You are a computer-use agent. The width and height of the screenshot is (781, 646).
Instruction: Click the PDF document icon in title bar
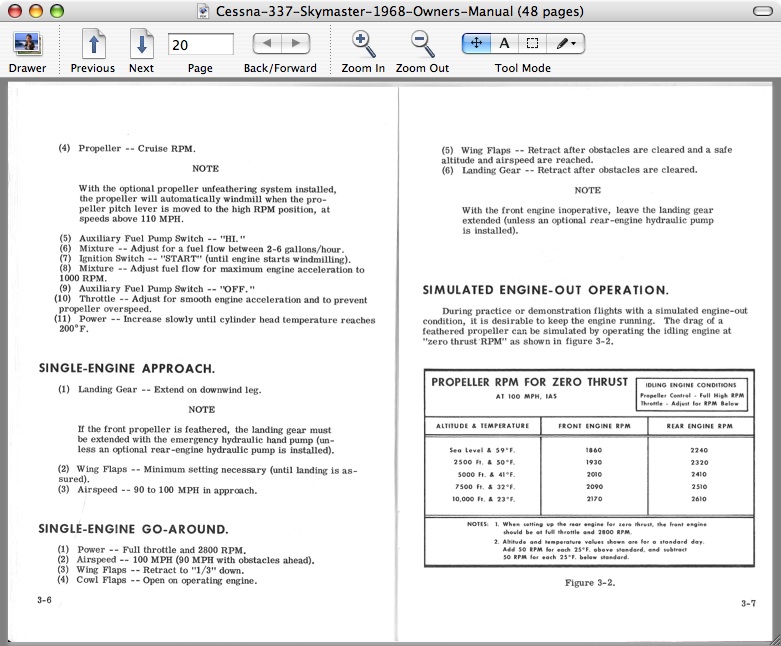click(x=204, y=12)
